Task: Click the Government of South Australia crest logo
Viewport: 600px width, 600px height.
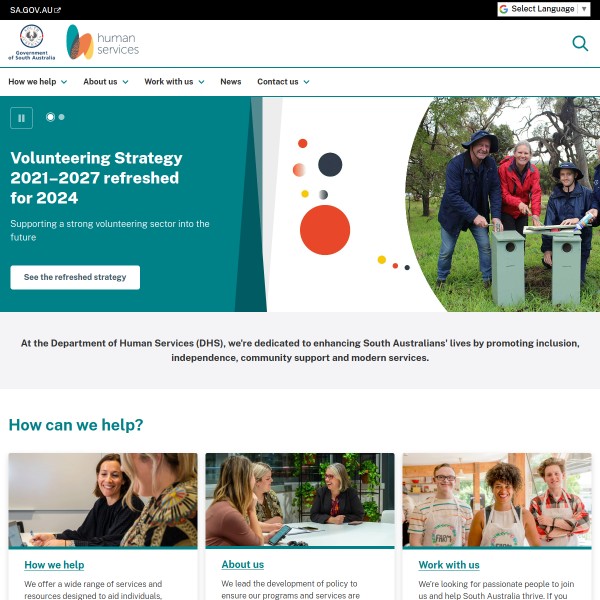Action: [x=32, y=42]
